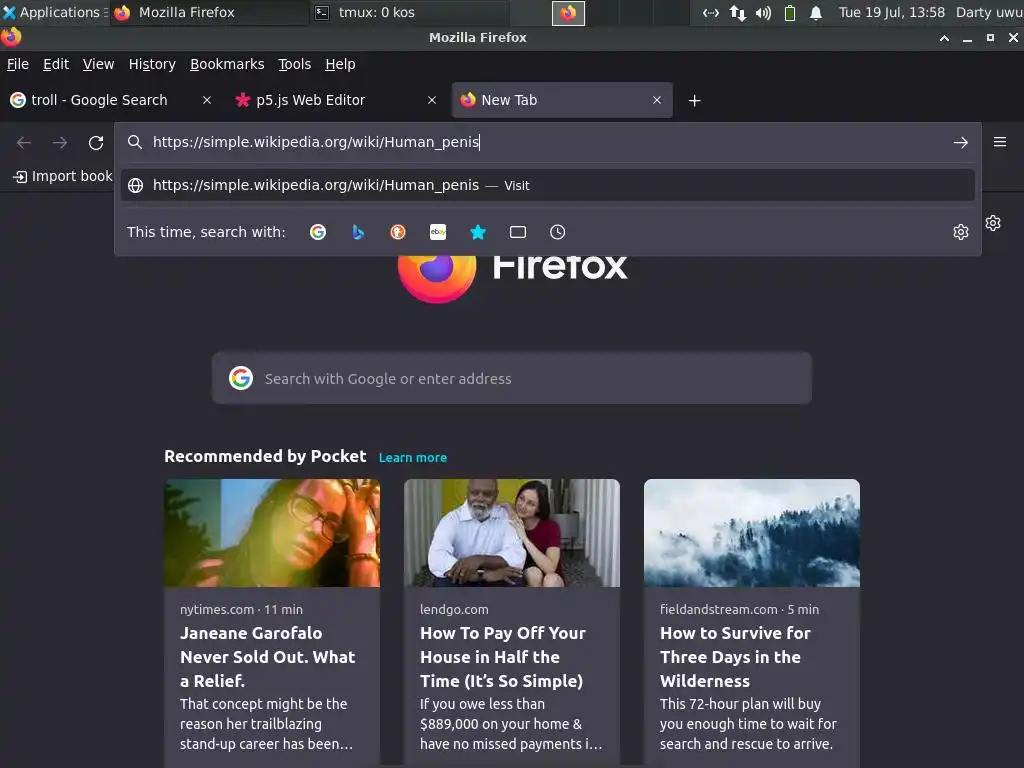Open Janeane Garofalo Never Sold Out headline
This screenshot has width=1024, height=768.
point(268,657)
